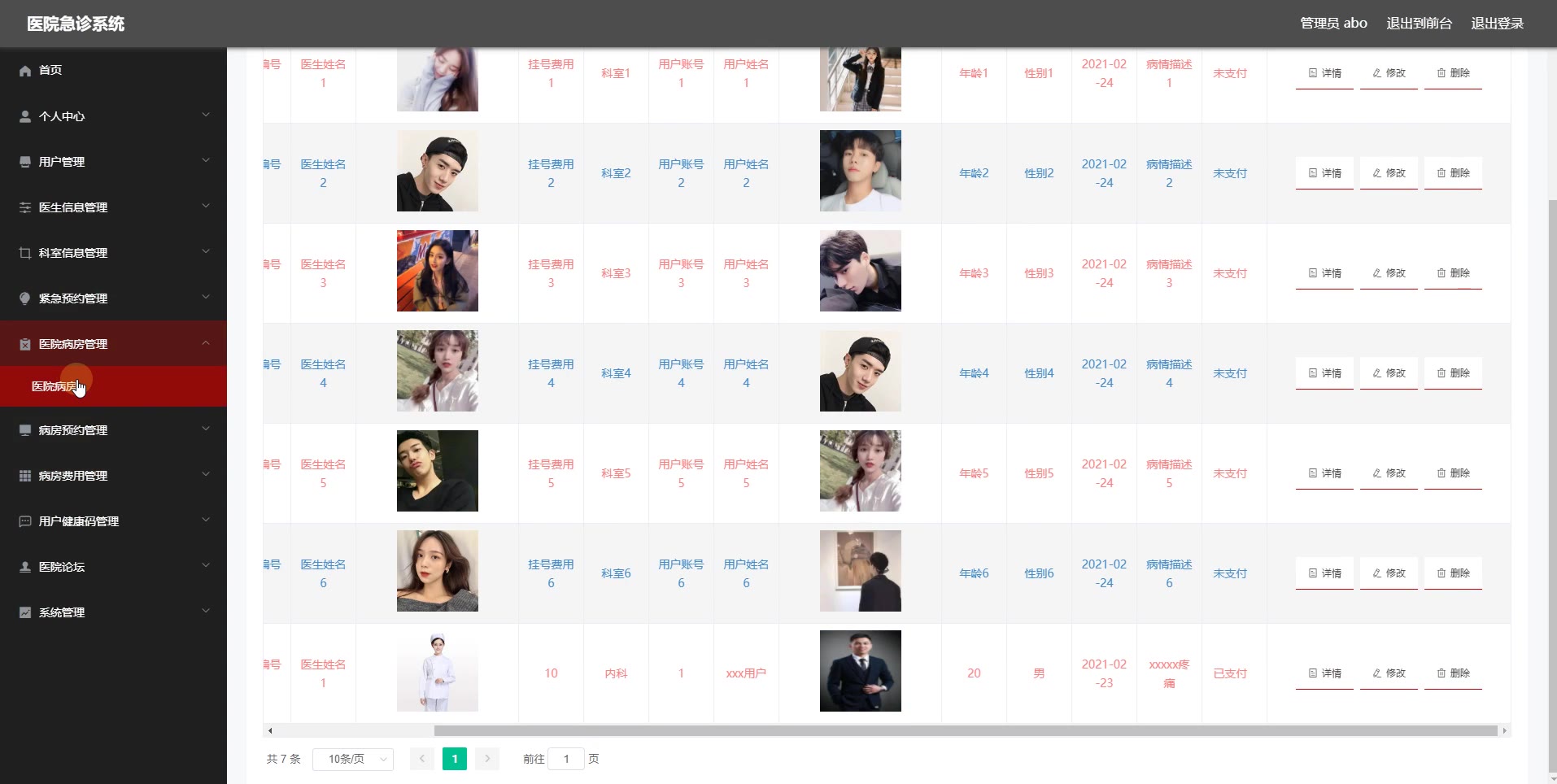Click 删除 button in 科室3 row

1453,273
